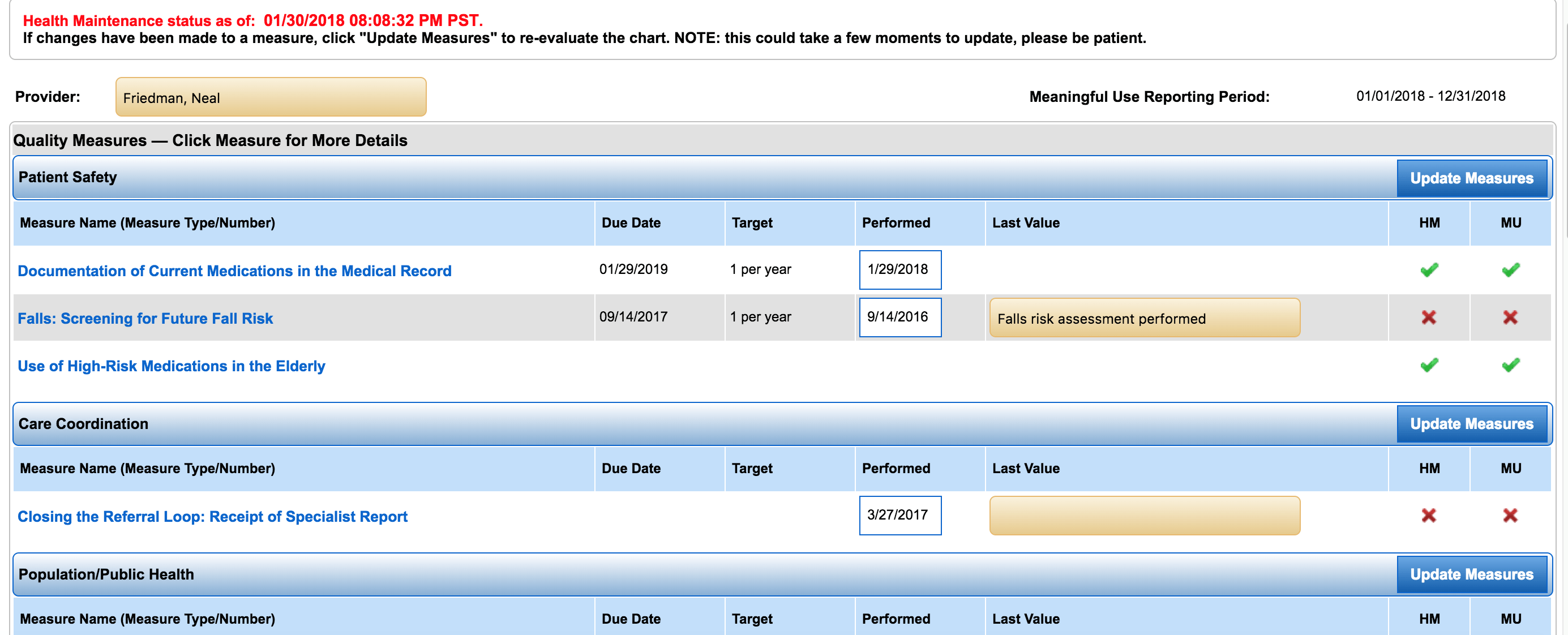Open Falls: Screening for Future Fall Risk link
Screen dimensions: 1568x635
(145, 319)
